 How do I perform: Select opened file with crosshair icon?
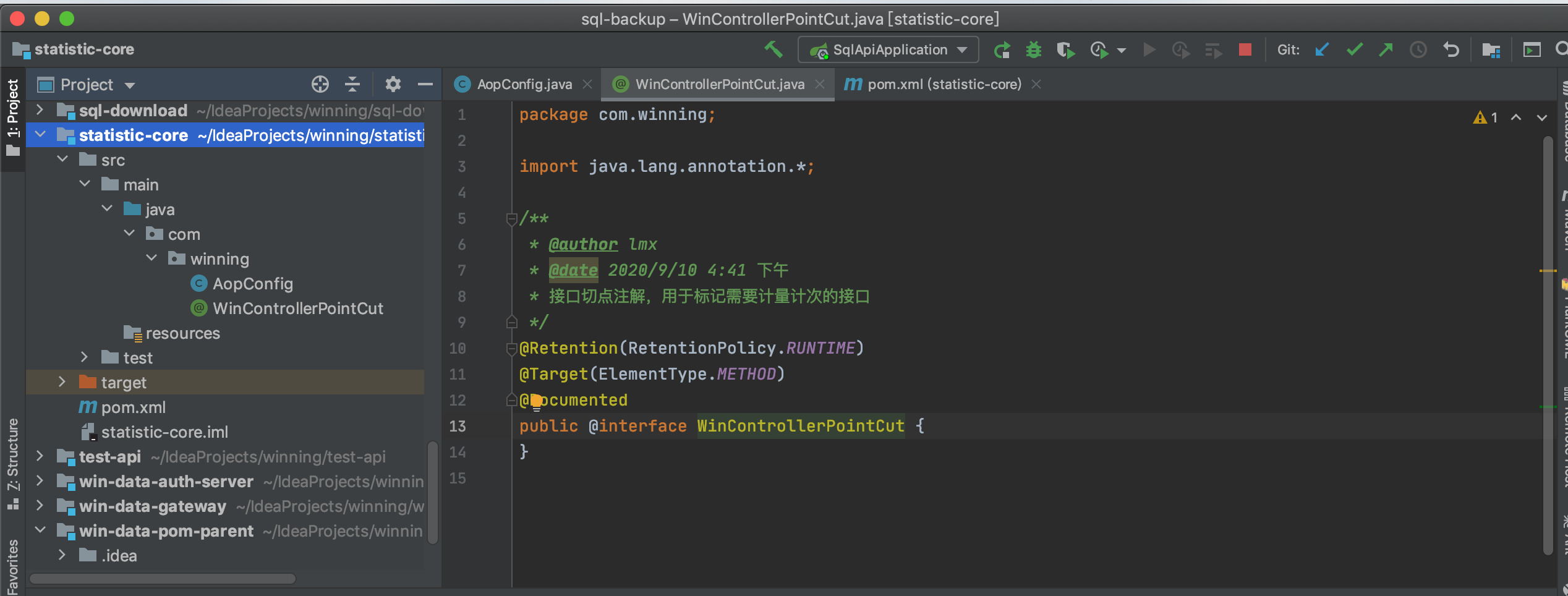(x=320, y=84)
